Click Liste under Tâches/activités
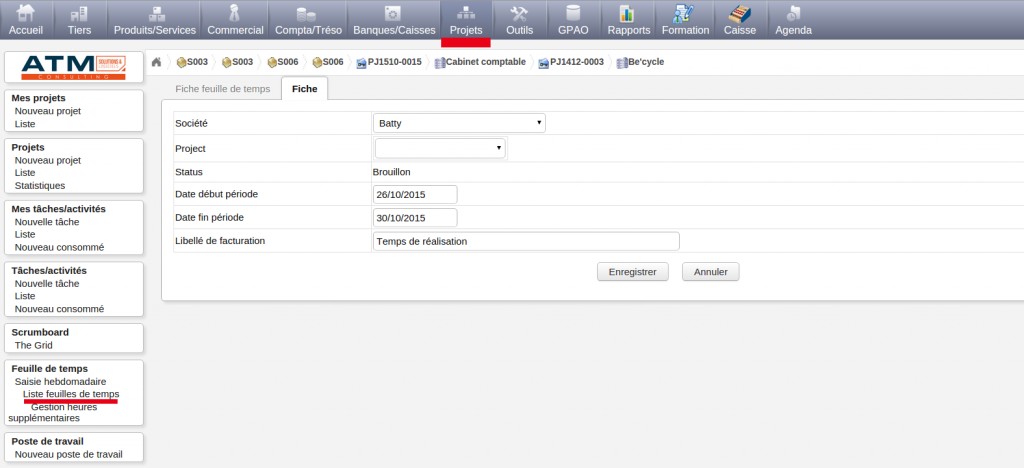 tap(25, 296)
